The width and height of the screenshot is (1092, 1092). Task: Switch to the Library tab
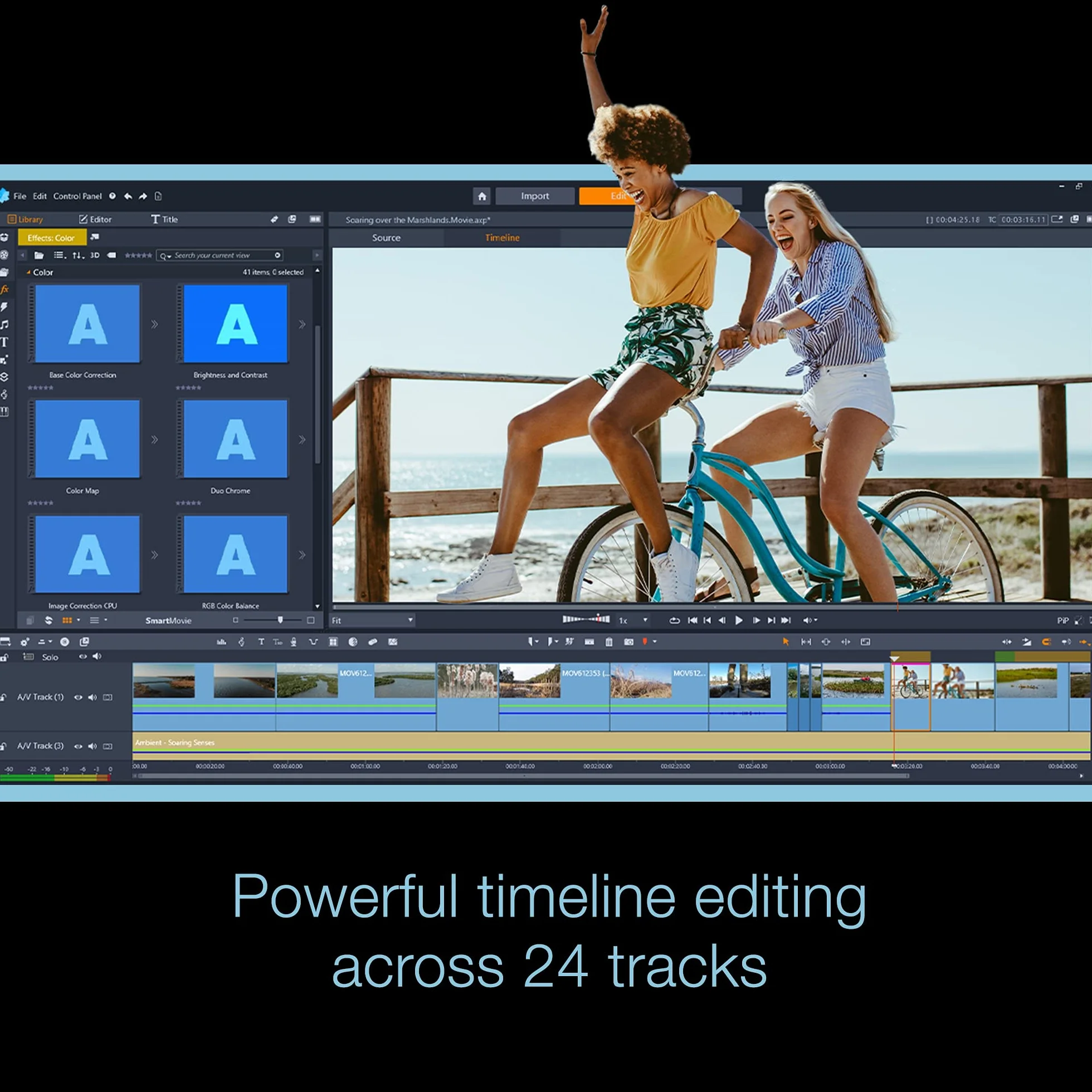(x=25, y=220)
